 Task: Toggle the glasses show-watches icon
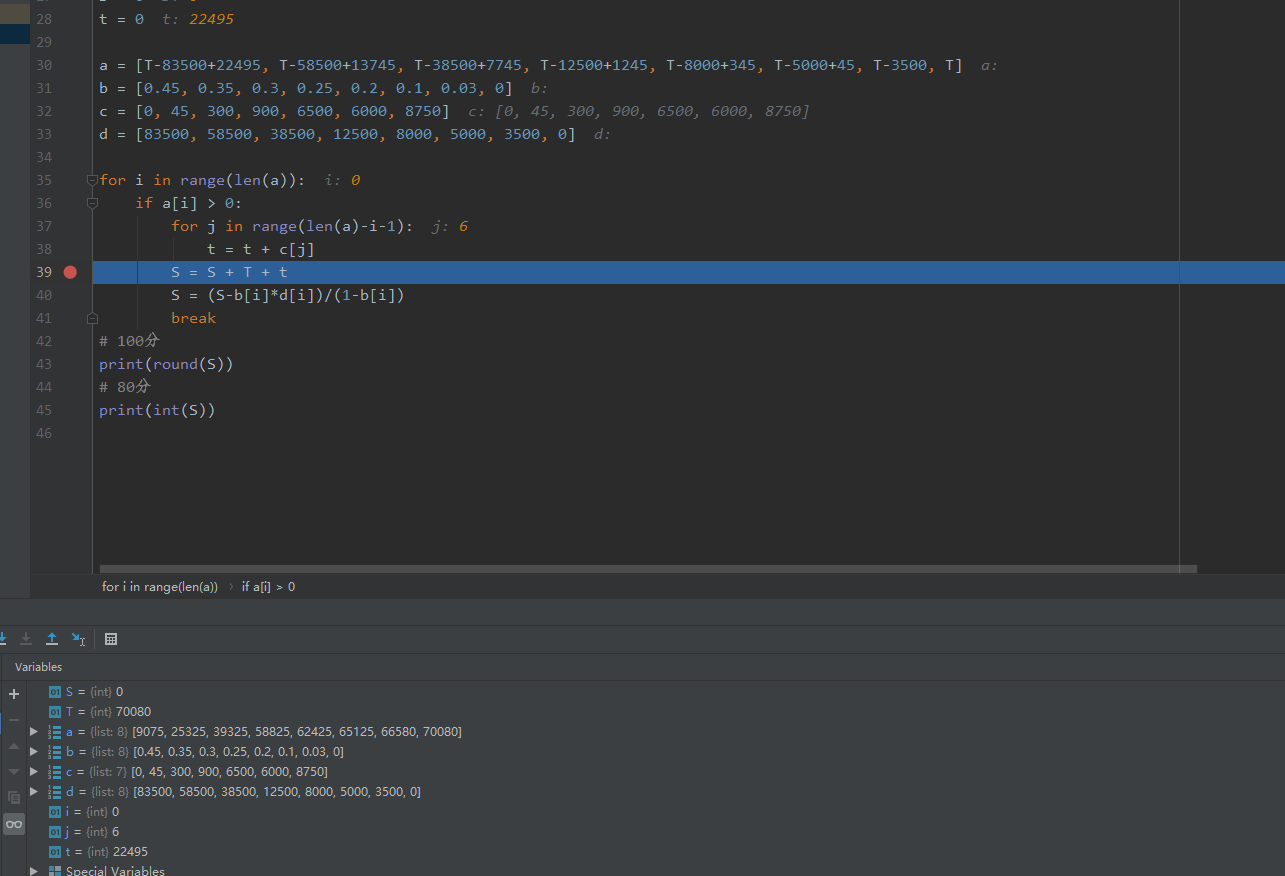14,824
